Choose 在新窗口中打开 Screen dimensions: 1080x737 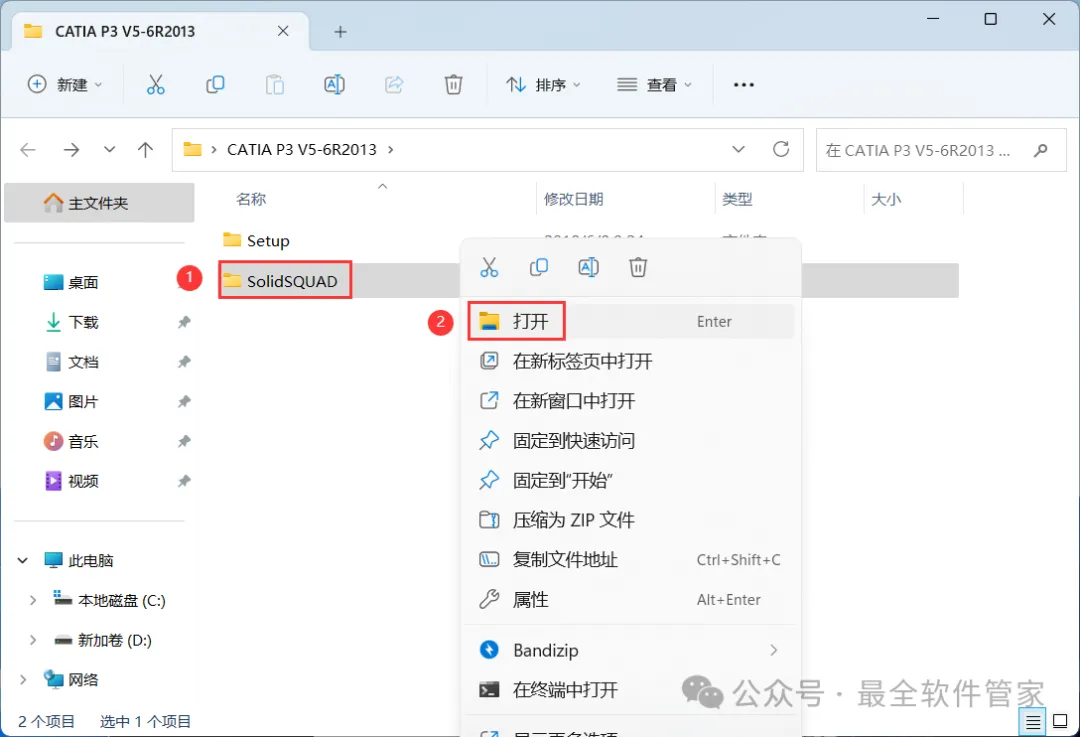[x=630, y=401]
